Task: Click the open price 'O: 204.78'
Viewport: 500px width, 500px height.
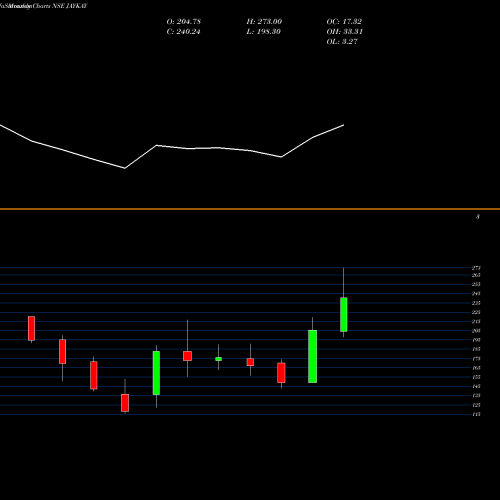Action: click(184, 22)
